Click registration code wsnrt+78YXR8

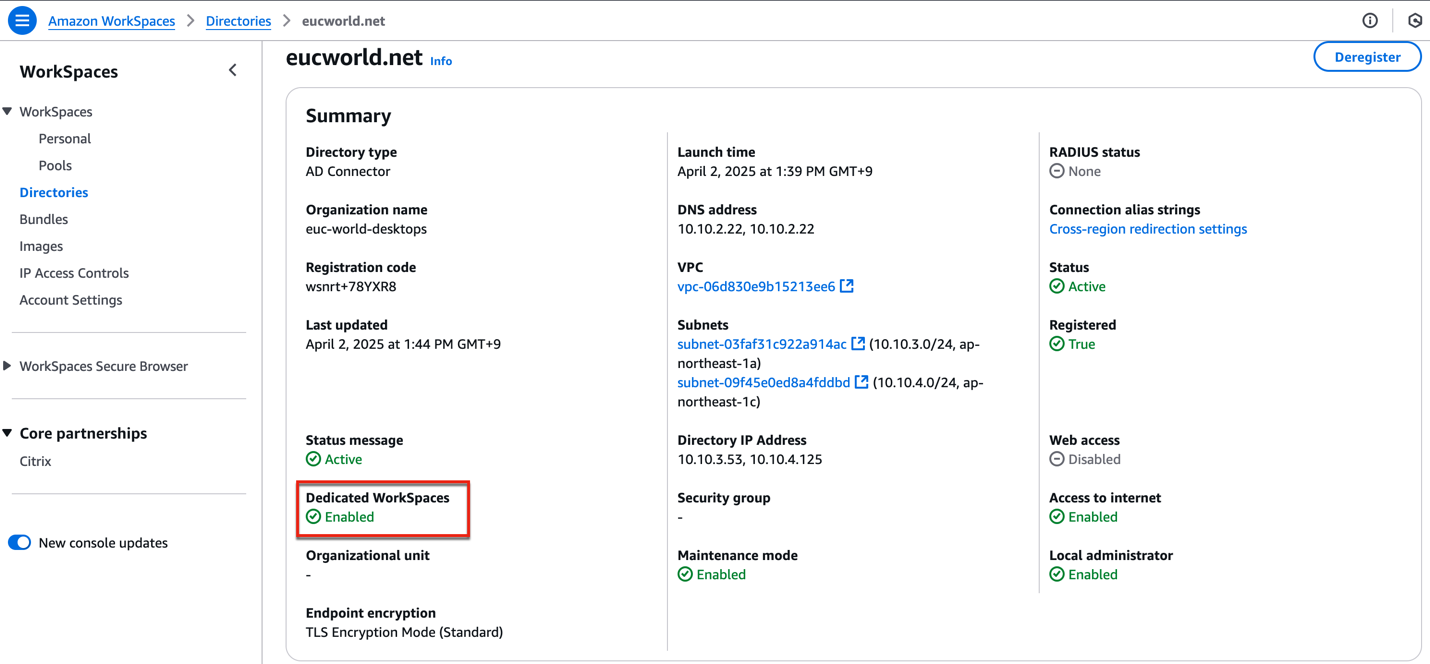tap(351, 286)
